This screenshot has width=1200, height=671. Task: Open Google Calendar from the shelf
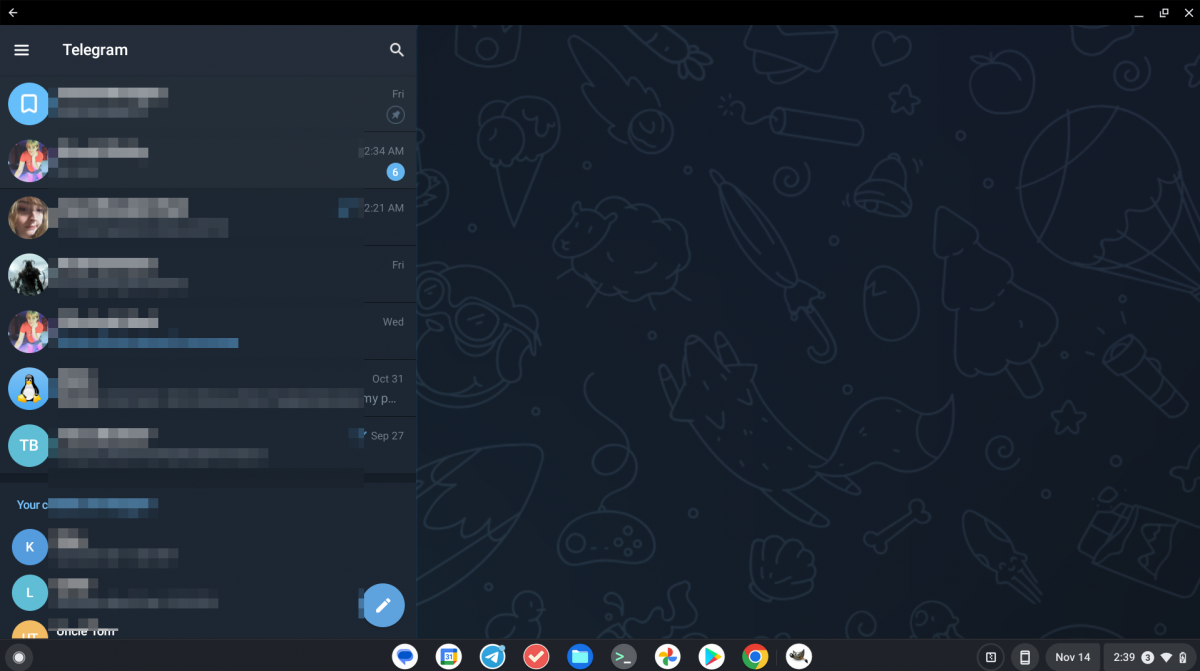(448, 657)
